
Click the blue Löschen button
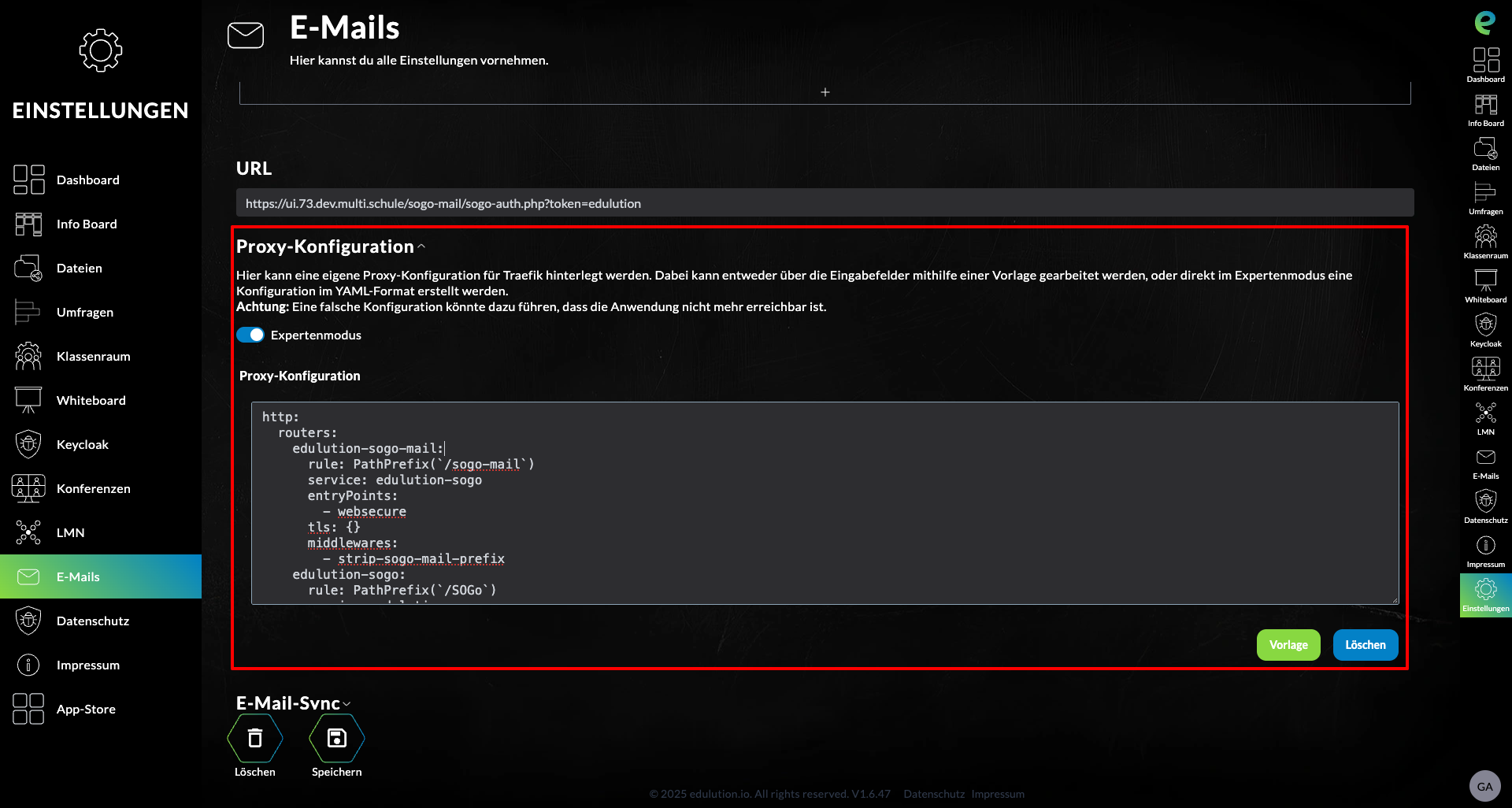[x=1365, y=645]
